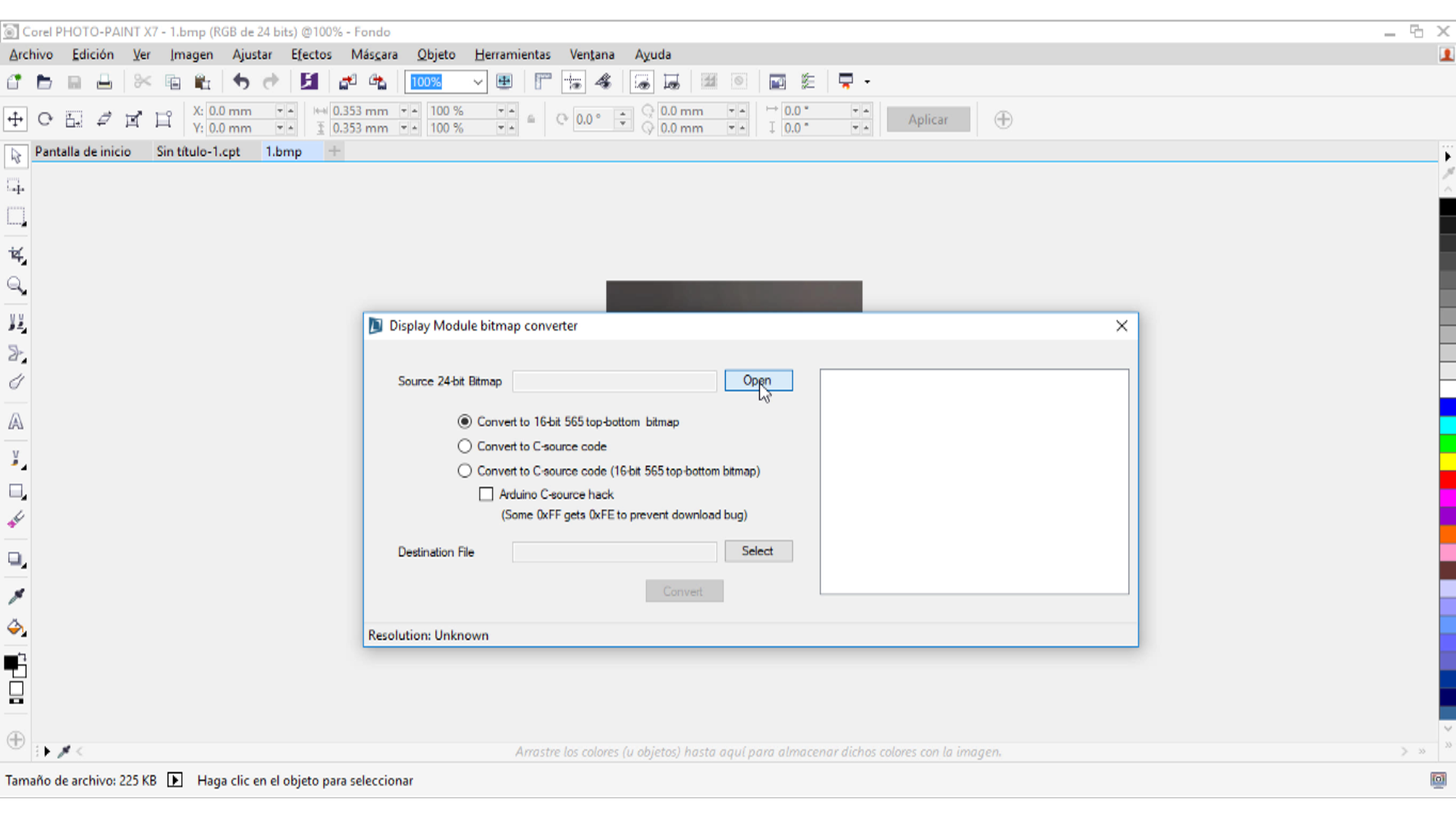Select the Text tool
The width and height of the screenshot is (1456, 819).
tap(16, 422)
